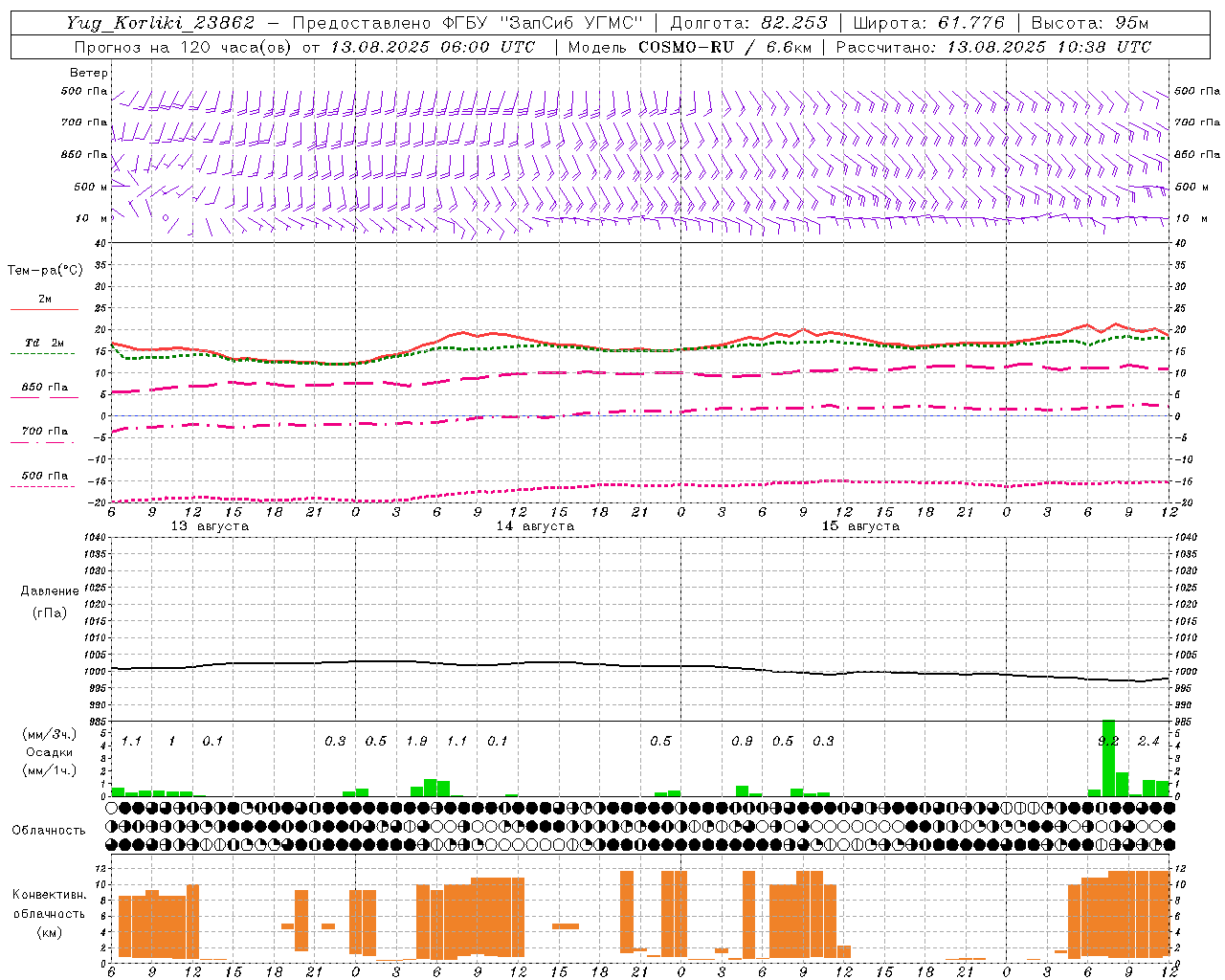
Task: Click the 9.2 precipitation value label
Action: 1108,741
